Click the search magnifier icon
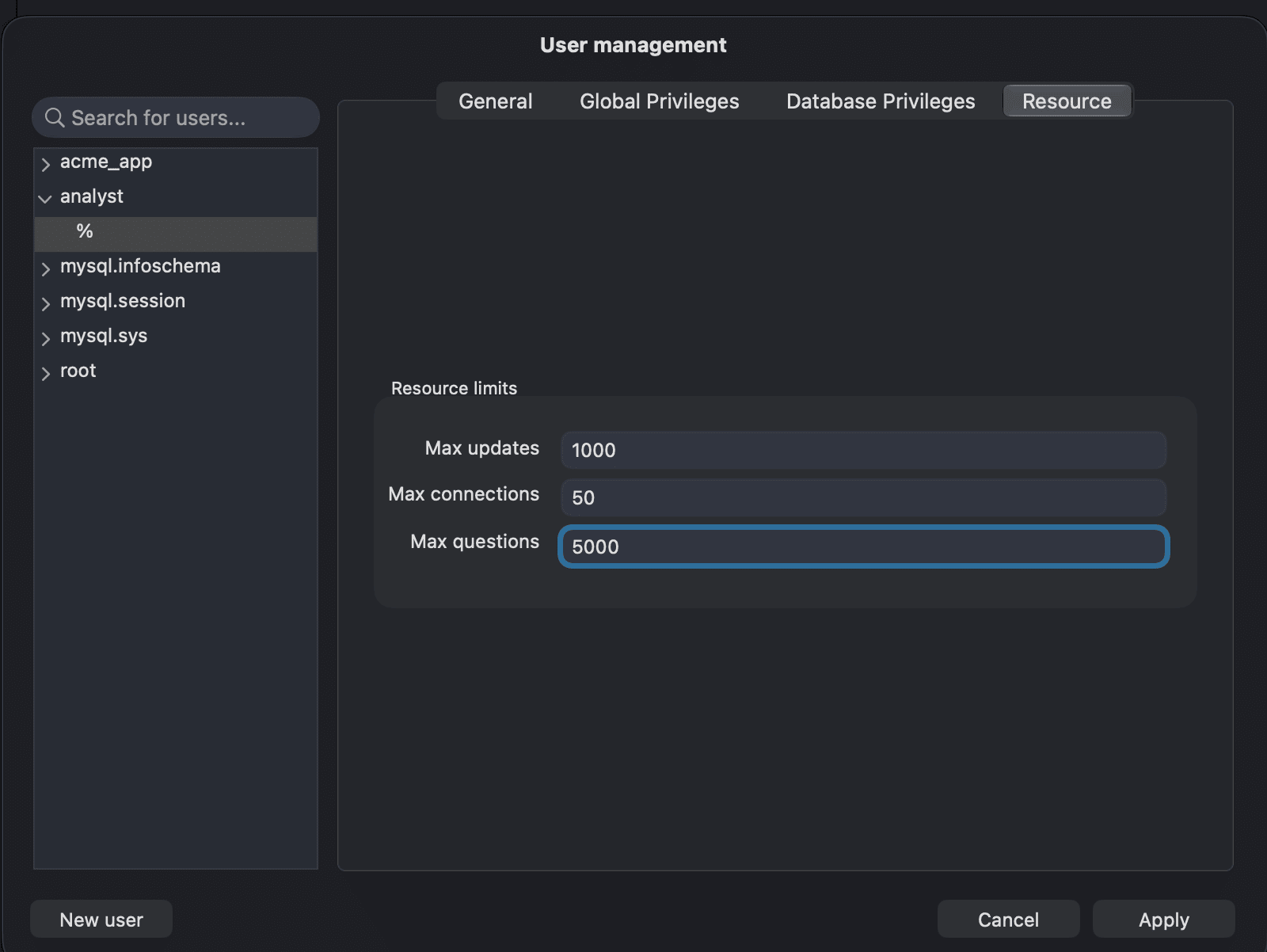The width and height of the screenshot is (1267, 952). coord(54,118)
